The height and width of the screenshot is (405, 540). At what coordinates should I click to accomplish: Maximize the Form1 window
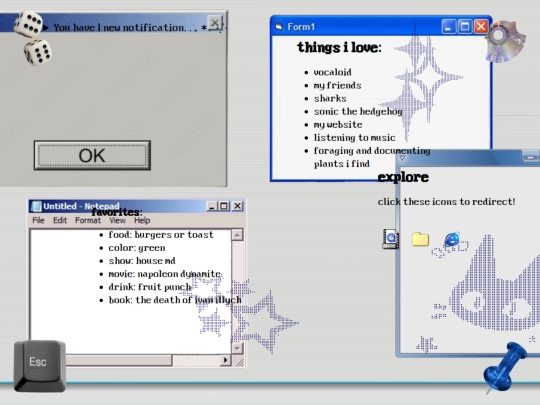pyautogui.click(x=465, y=27)
